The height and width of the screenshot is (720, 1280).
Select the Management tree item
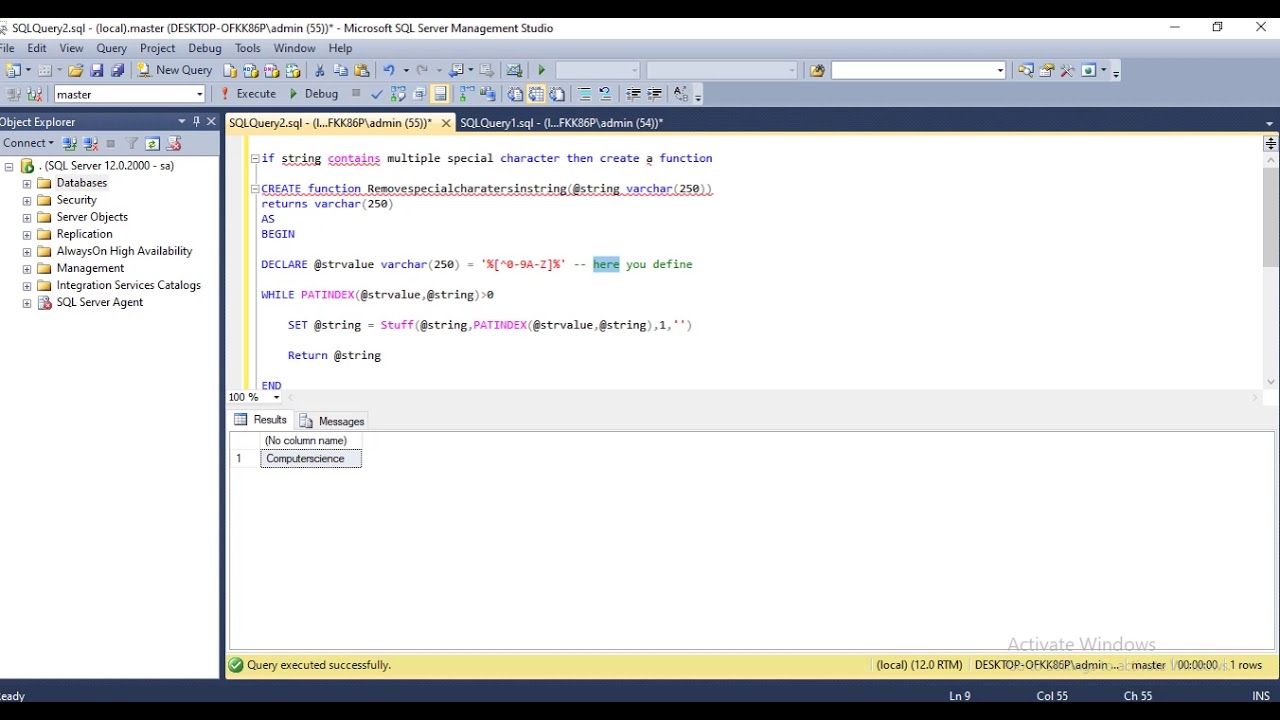[x=90, y=268]
